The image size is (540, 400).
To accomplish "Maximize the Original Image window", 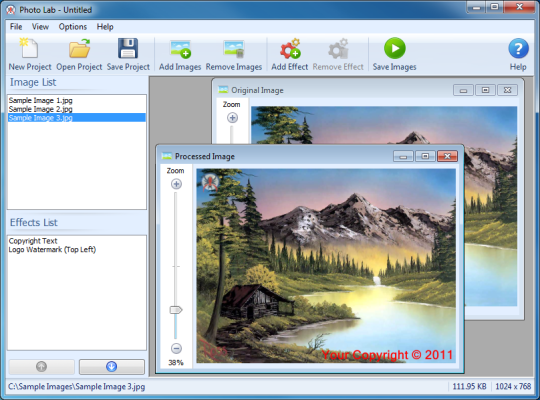I will tap(485, 90).
